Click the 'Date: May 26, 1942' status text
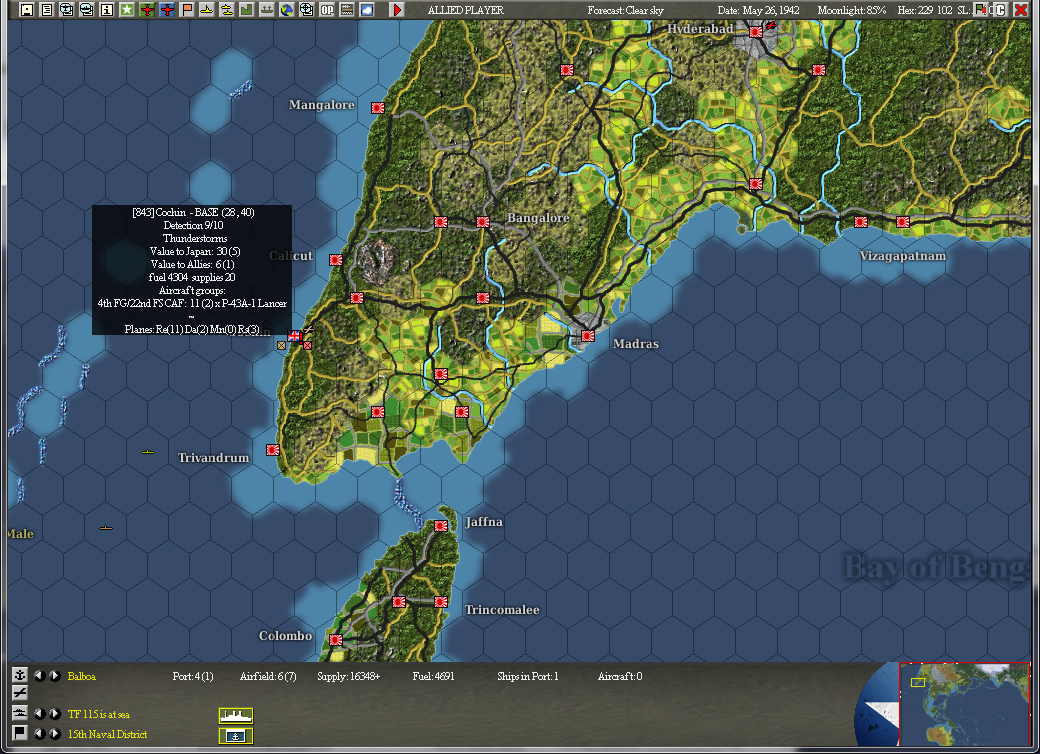This screenshot has height=754, width=1040. pyautogui.click(x=759, y=10)
